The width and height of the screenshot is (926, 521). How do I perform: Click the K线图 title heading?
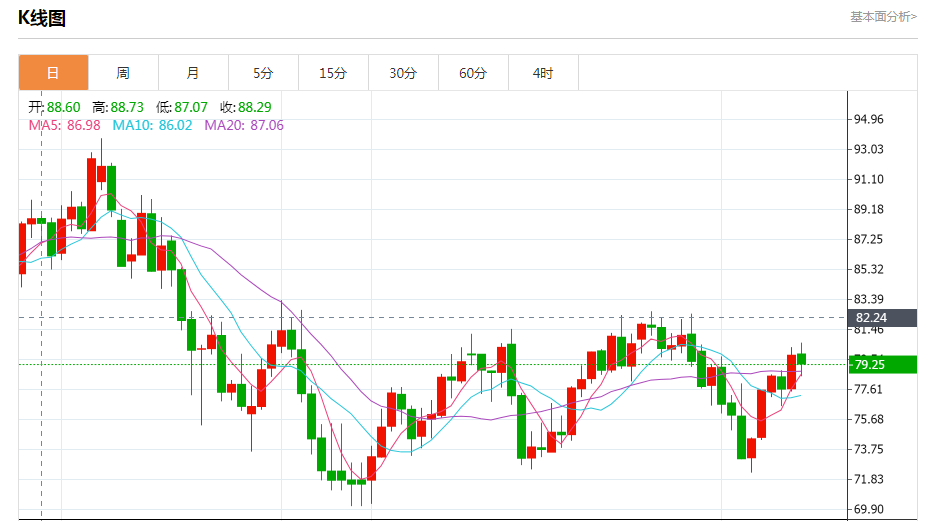[43, 17]
